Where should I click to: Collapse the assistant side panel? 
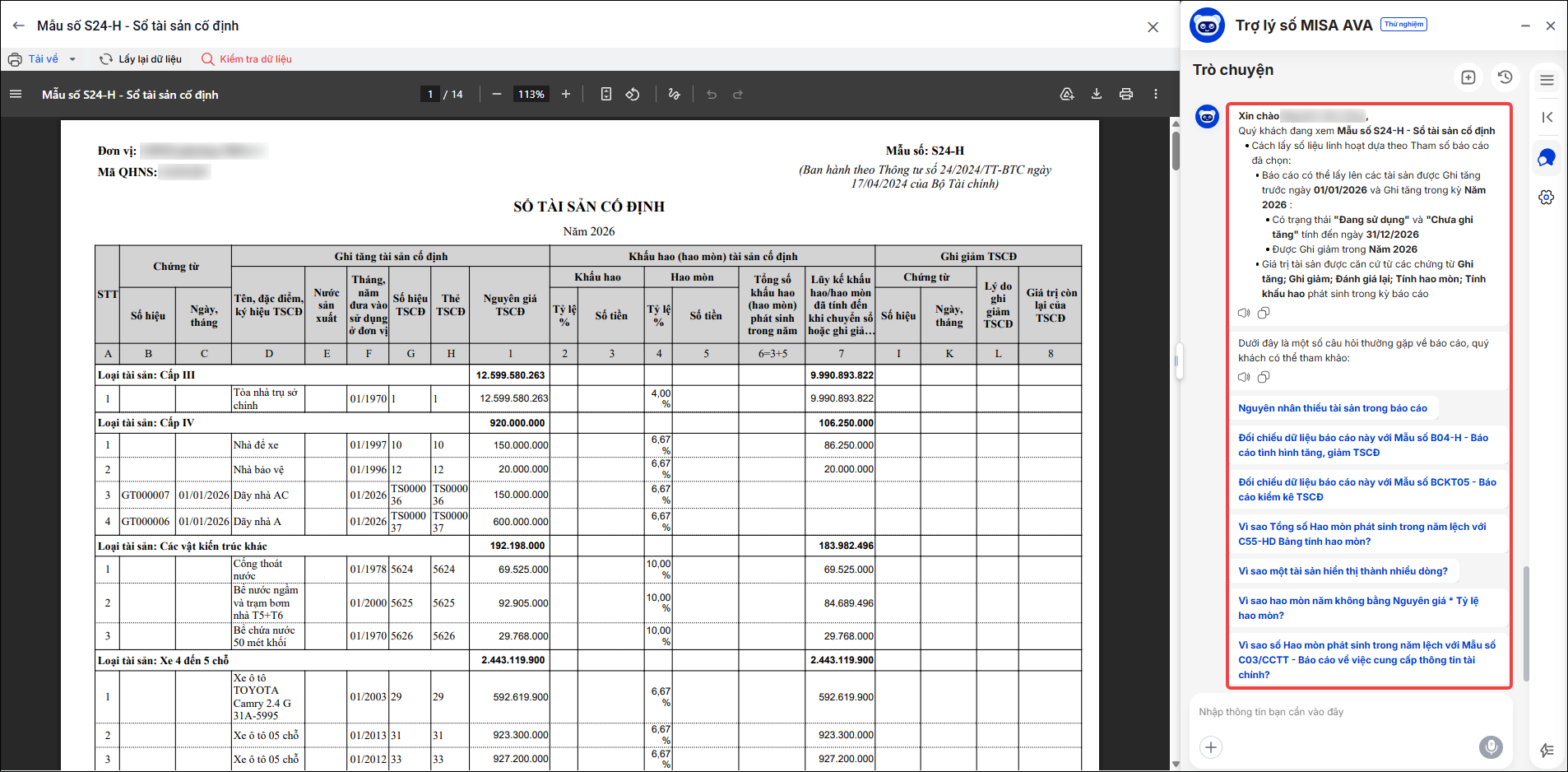(x=1547, y=117)
